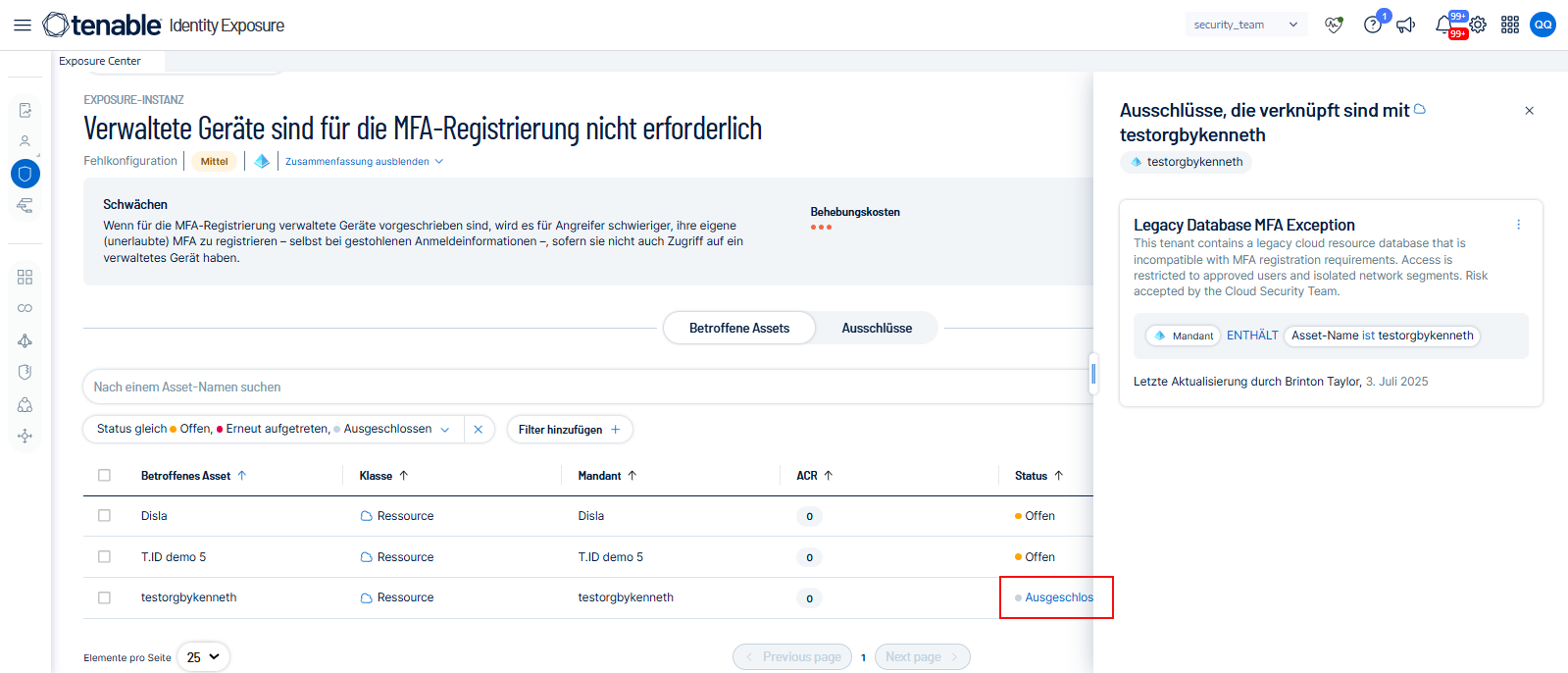Image resolution: width=1568 pixels, height=673 pixels.
Task: Switch to the Betroffene Assets tab
Action: (738, 329)
